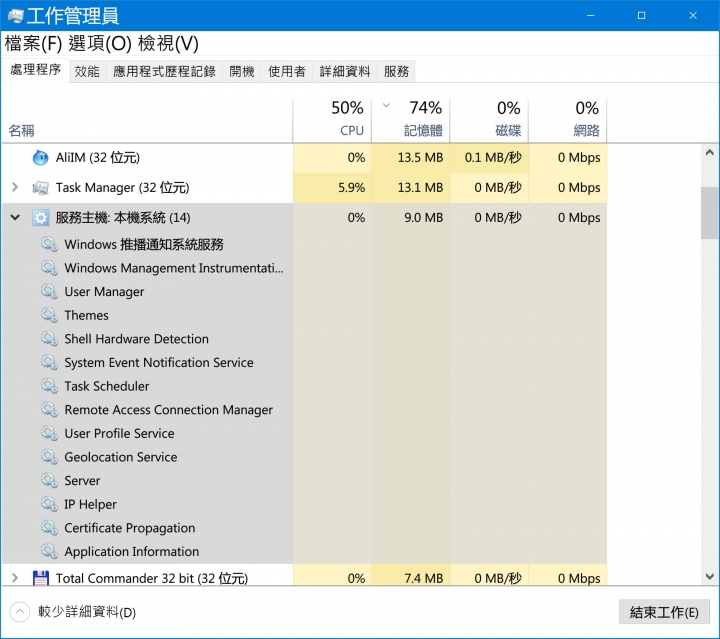
Task: Select the AliIM (32 位元) row
Action: 304,157
